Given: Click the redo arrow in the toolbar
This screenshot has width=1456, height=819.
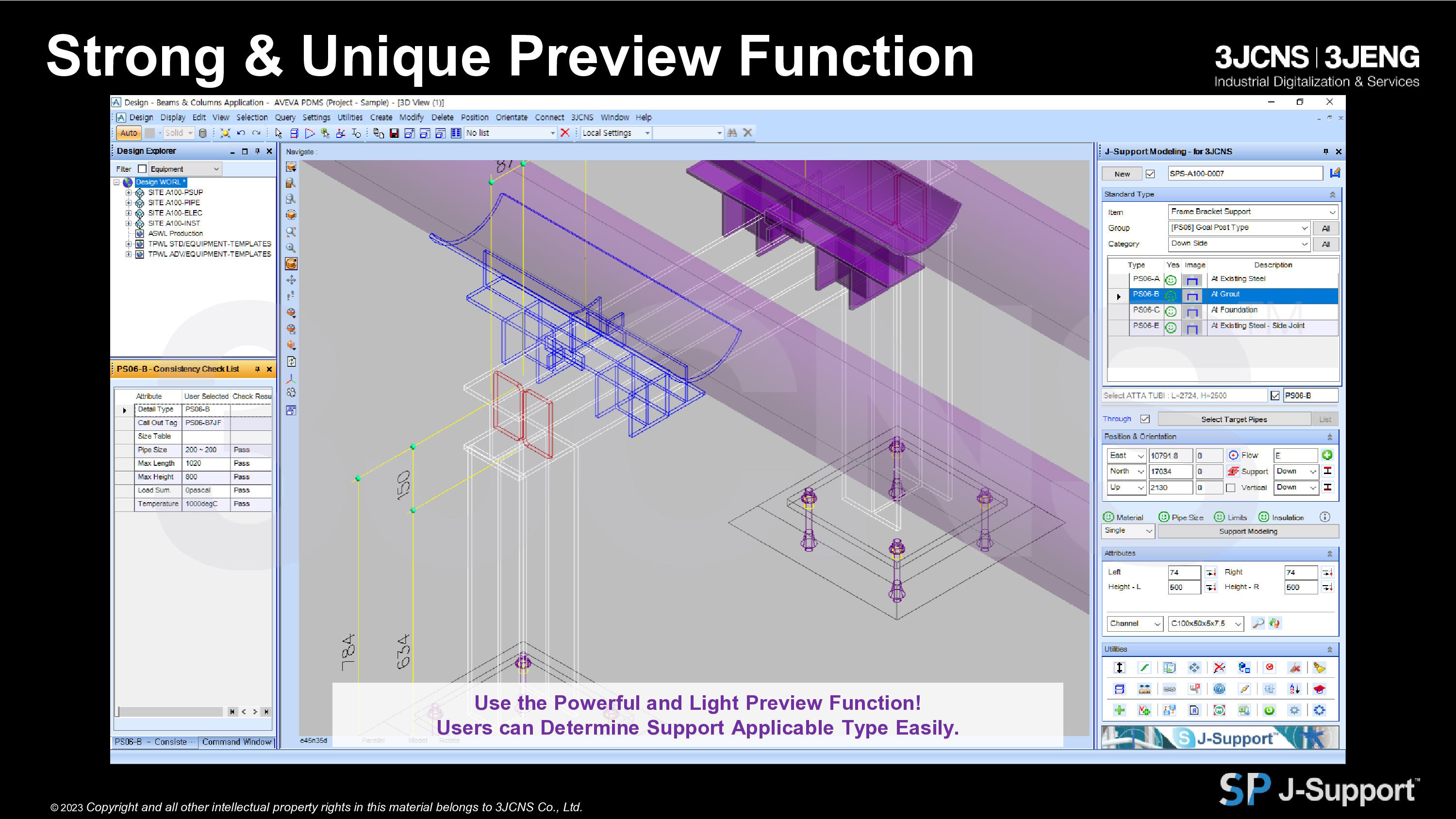Looking at the screenshot, I should point(256,133).
